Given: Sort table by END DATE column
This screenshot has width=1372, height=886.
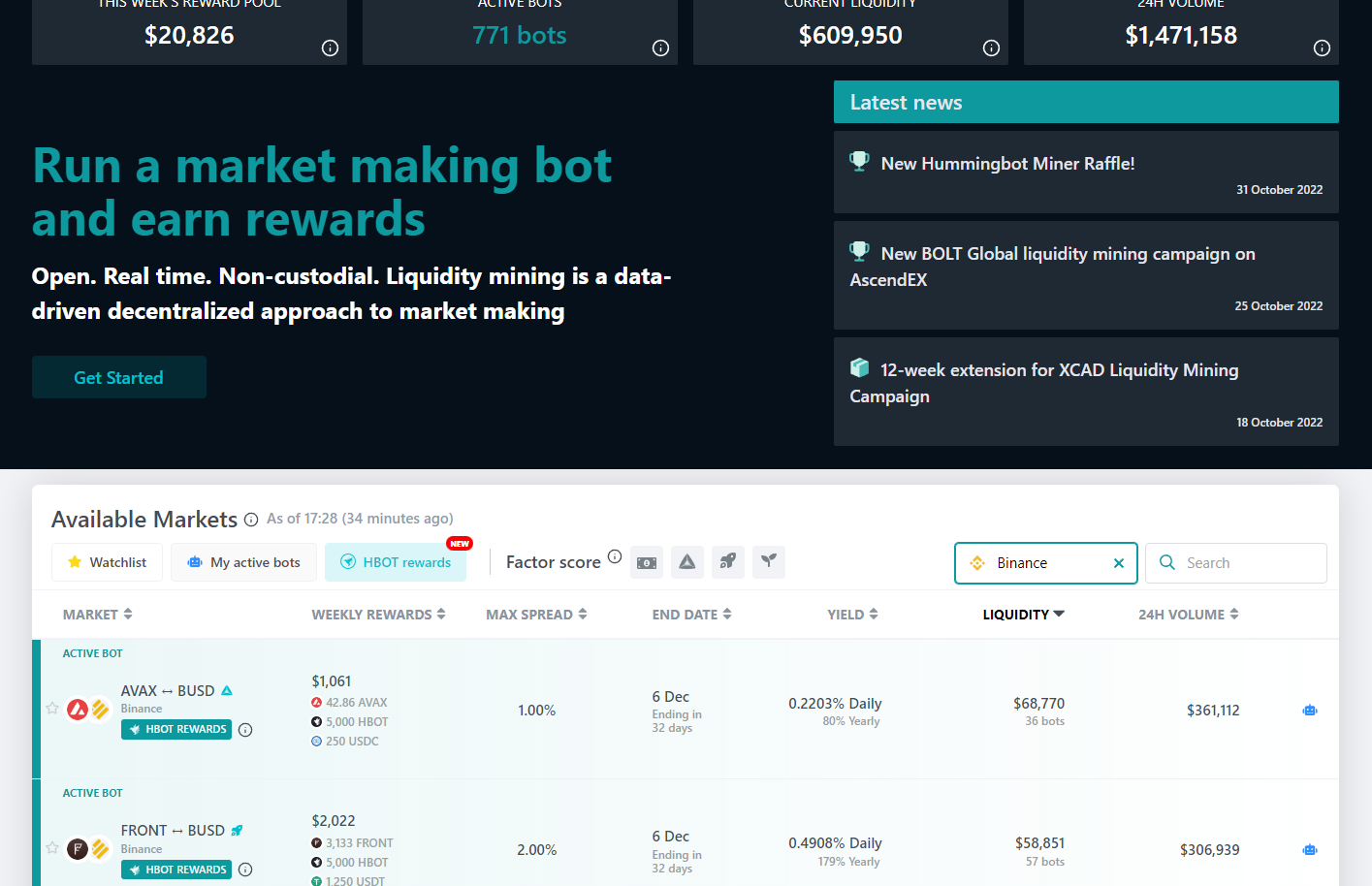Looking at the screenshot, I should tap(691, 615).
